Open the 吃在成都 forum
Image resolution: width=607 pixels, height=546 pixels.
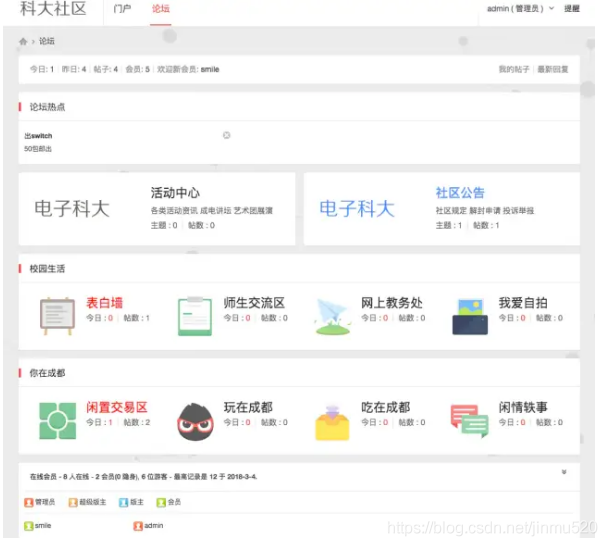click(385, 407)
